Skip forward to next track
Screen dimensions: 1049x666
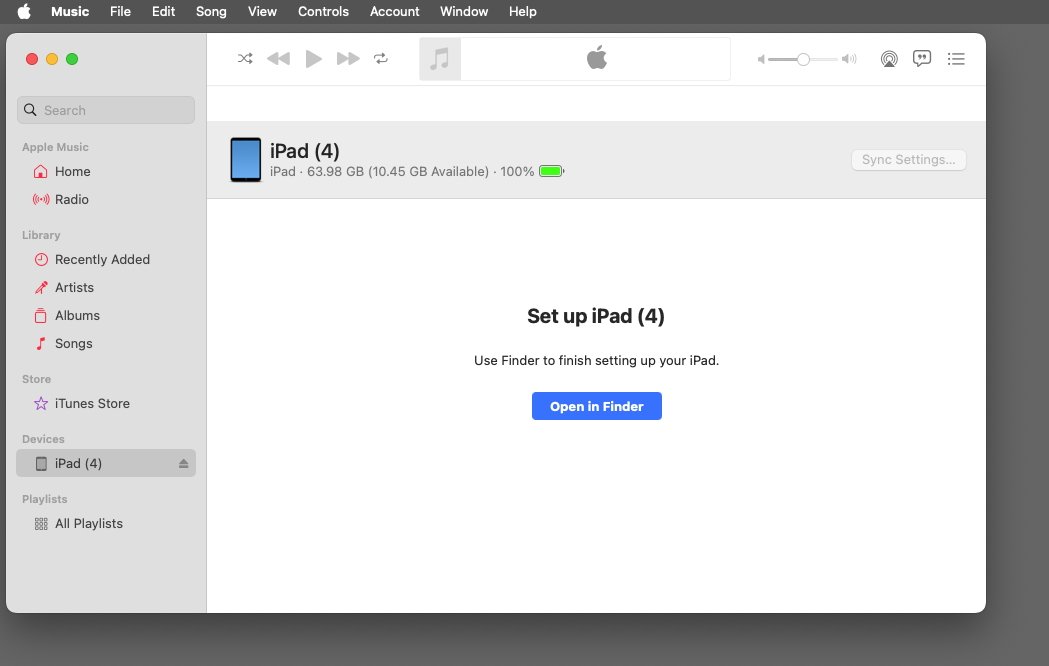tap(347, 59)
